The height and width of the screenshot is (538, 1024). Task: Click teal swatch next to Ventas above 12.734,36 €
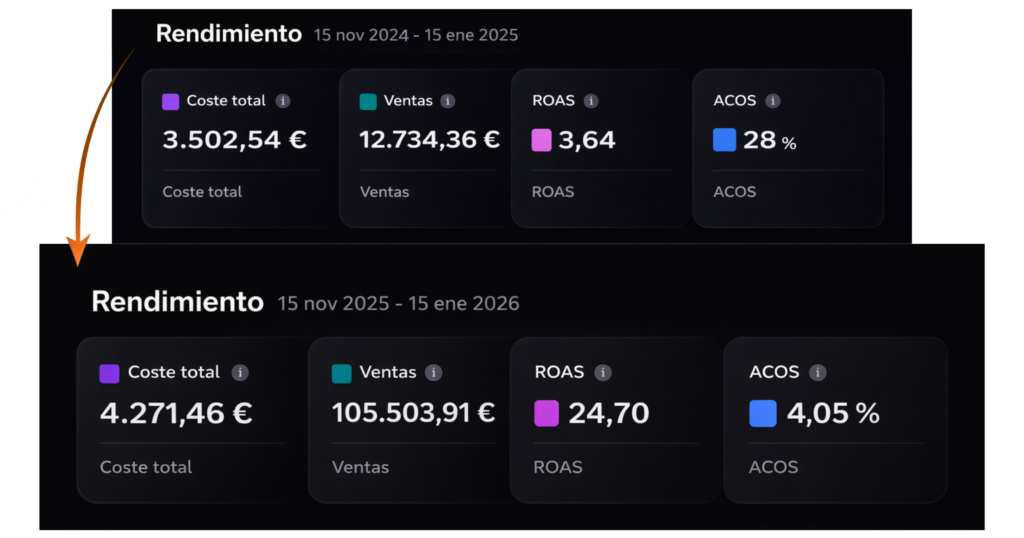click(x=368, y=101)
